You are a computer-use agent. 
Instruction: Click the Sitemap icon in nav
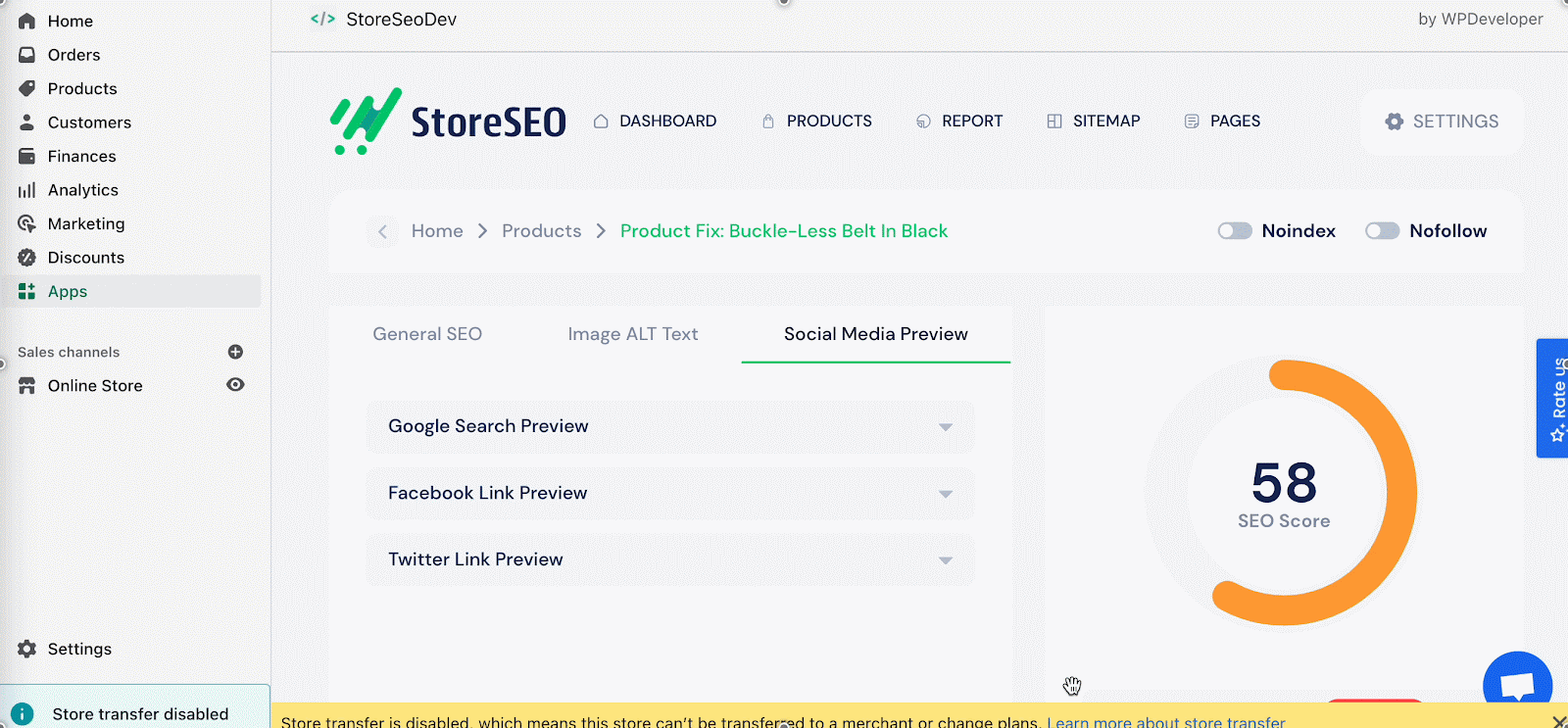(x=1054, y=121)
